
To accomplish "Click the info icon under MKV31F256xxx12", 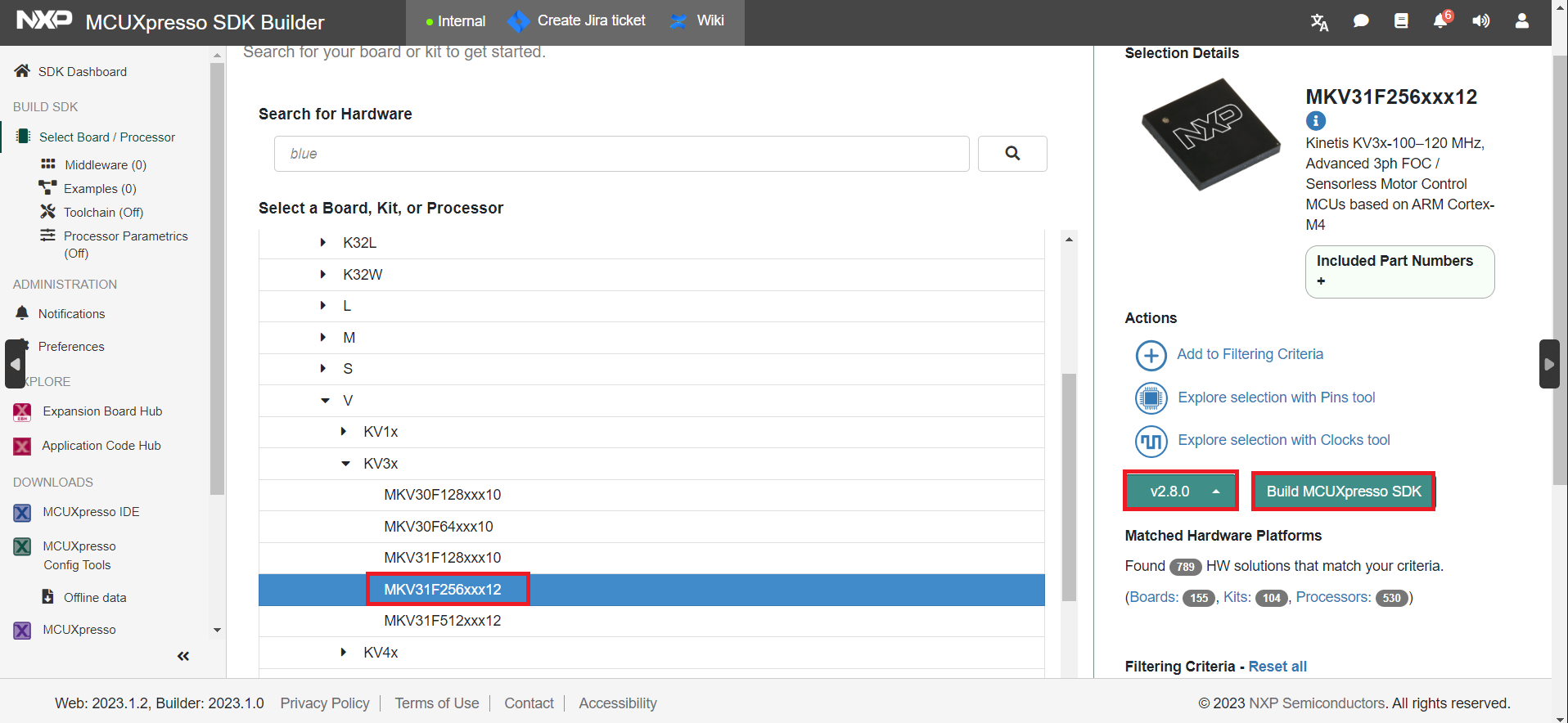I will coord(1316,121).
